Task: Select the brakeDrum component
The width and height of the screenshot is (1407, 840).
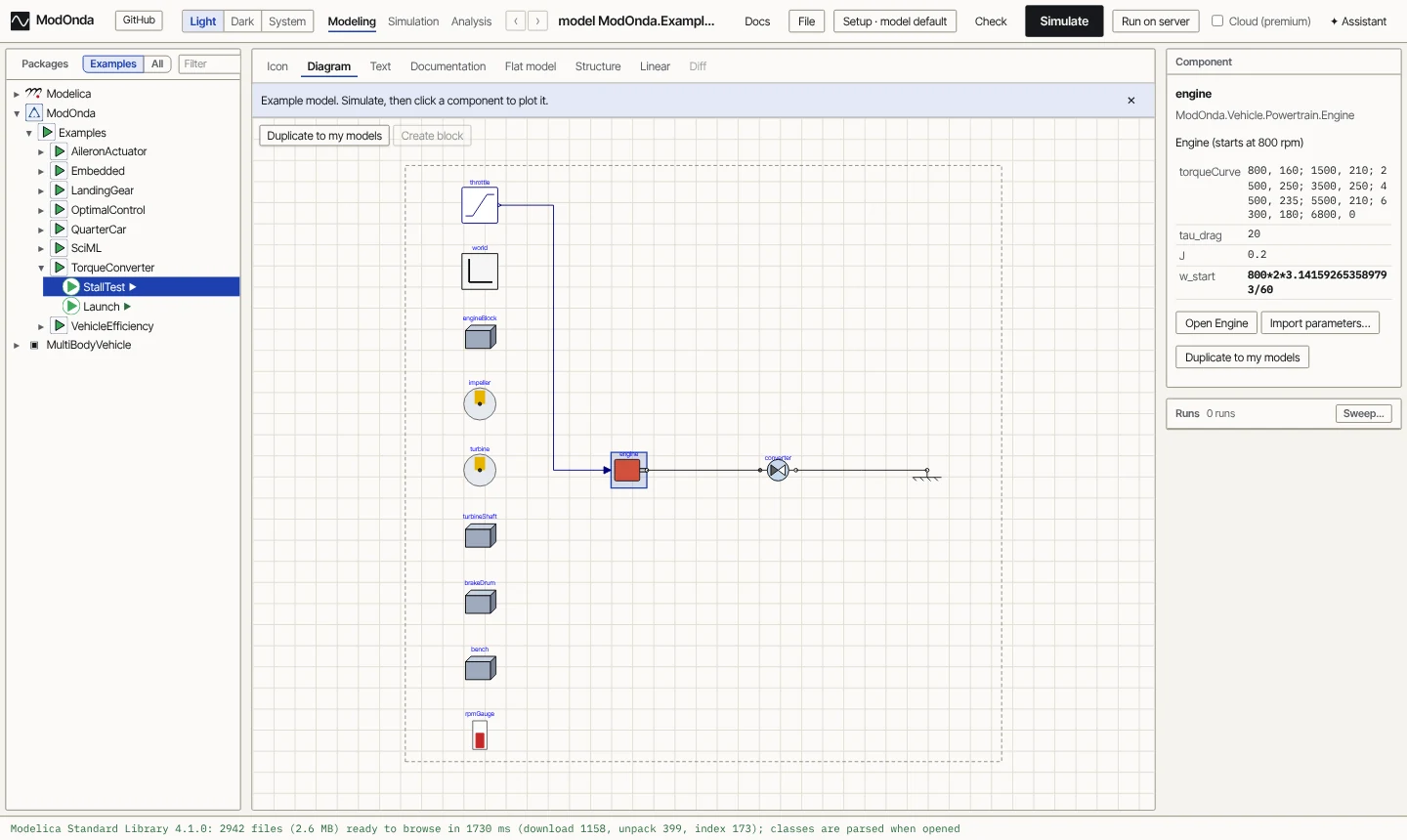Action: 480,602
